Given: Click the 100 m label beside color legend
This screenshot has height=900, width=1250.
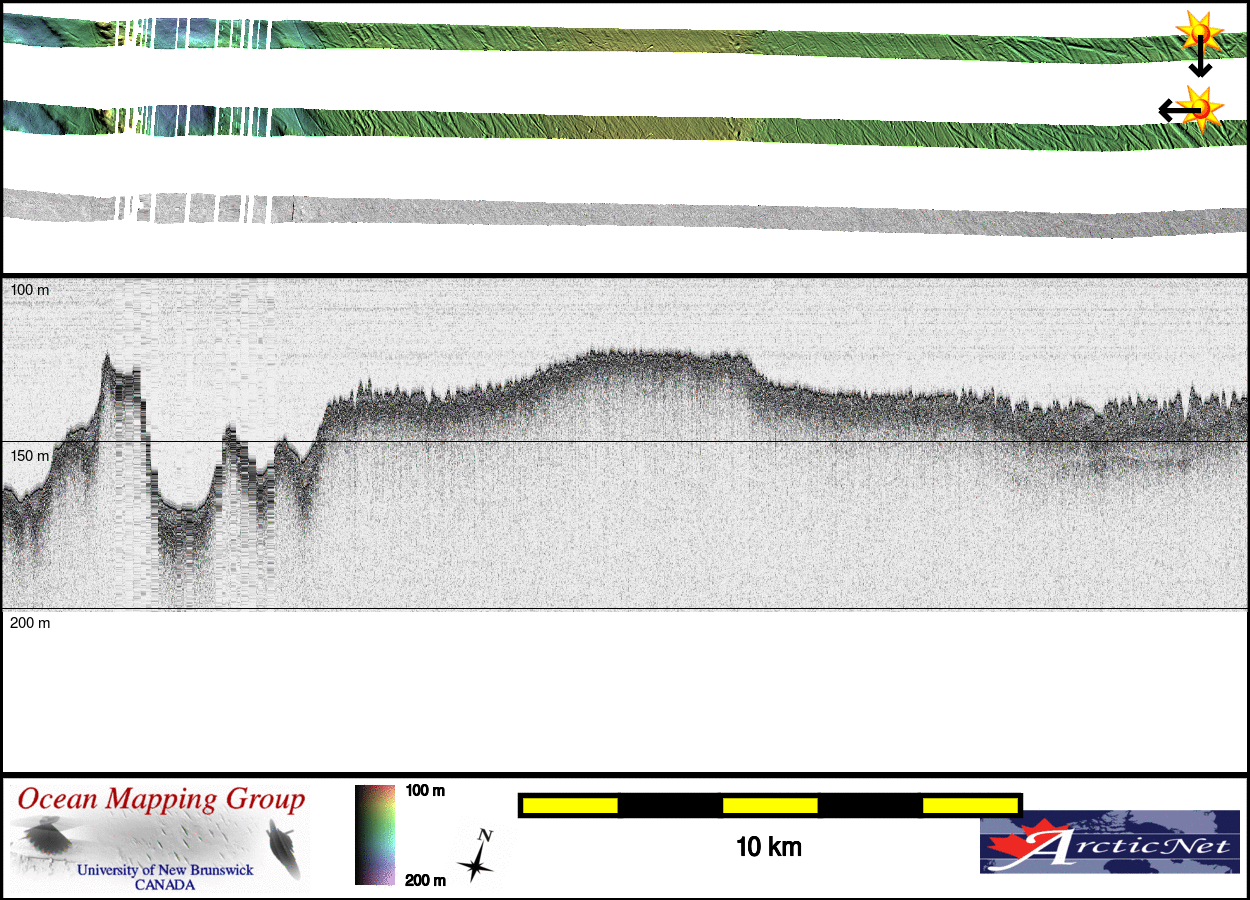Looking at the screenshot, I should coord(425,791).
